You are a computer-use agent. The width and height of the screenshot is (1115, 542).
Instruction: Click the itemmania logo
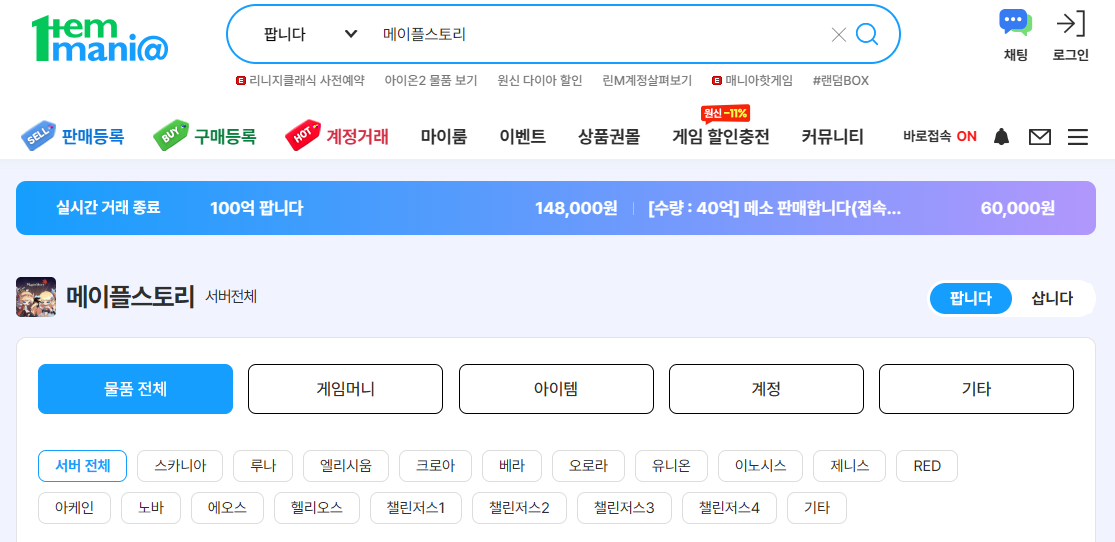point(100,38)
